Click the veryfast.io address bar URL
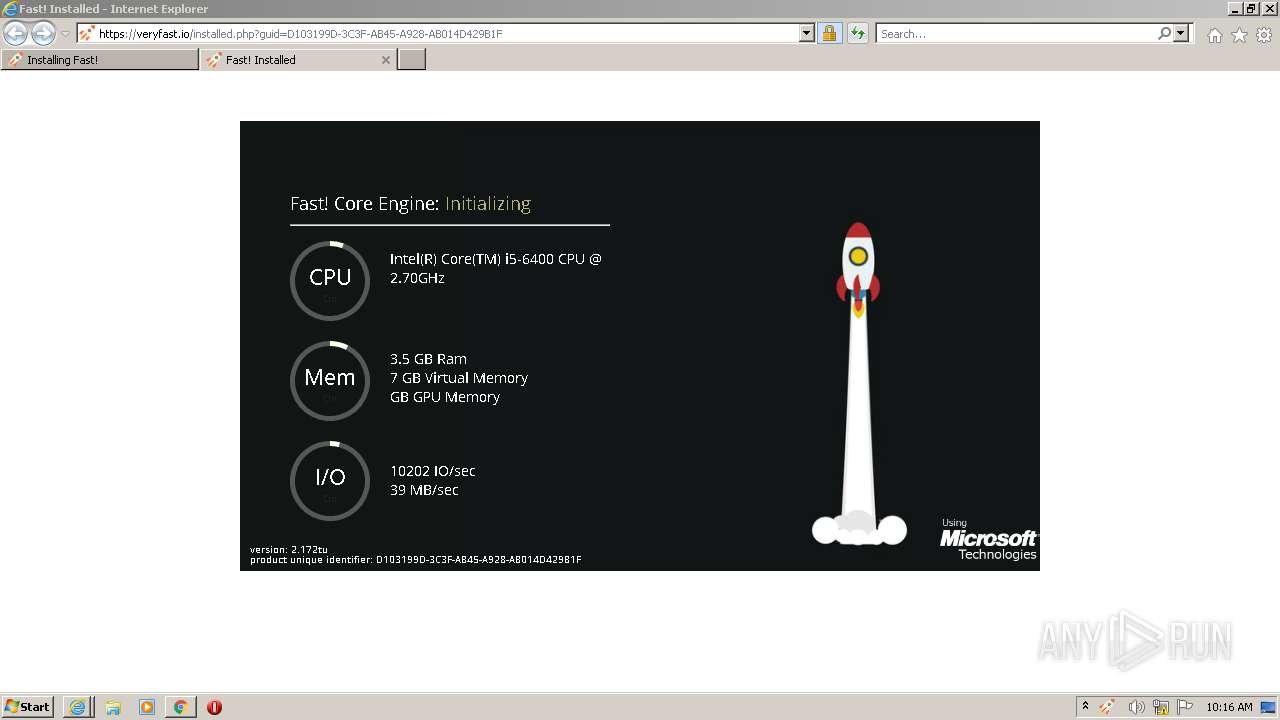 [300, 34]
